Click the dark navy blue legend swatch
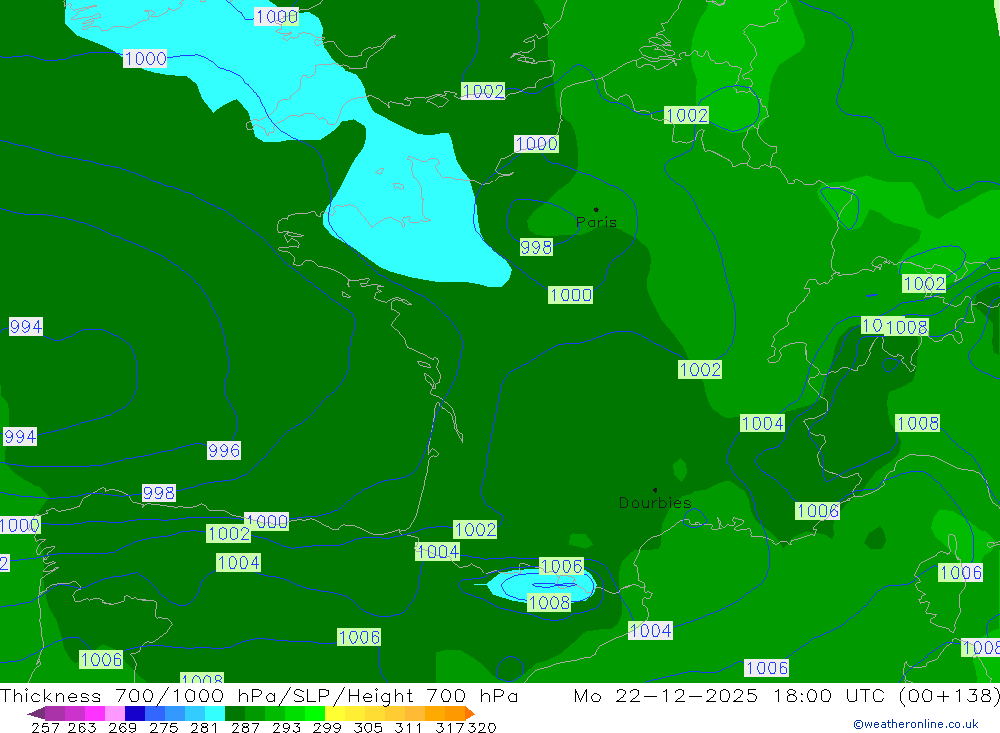Screen dimensions: 1000x733 tap(133, 713)
